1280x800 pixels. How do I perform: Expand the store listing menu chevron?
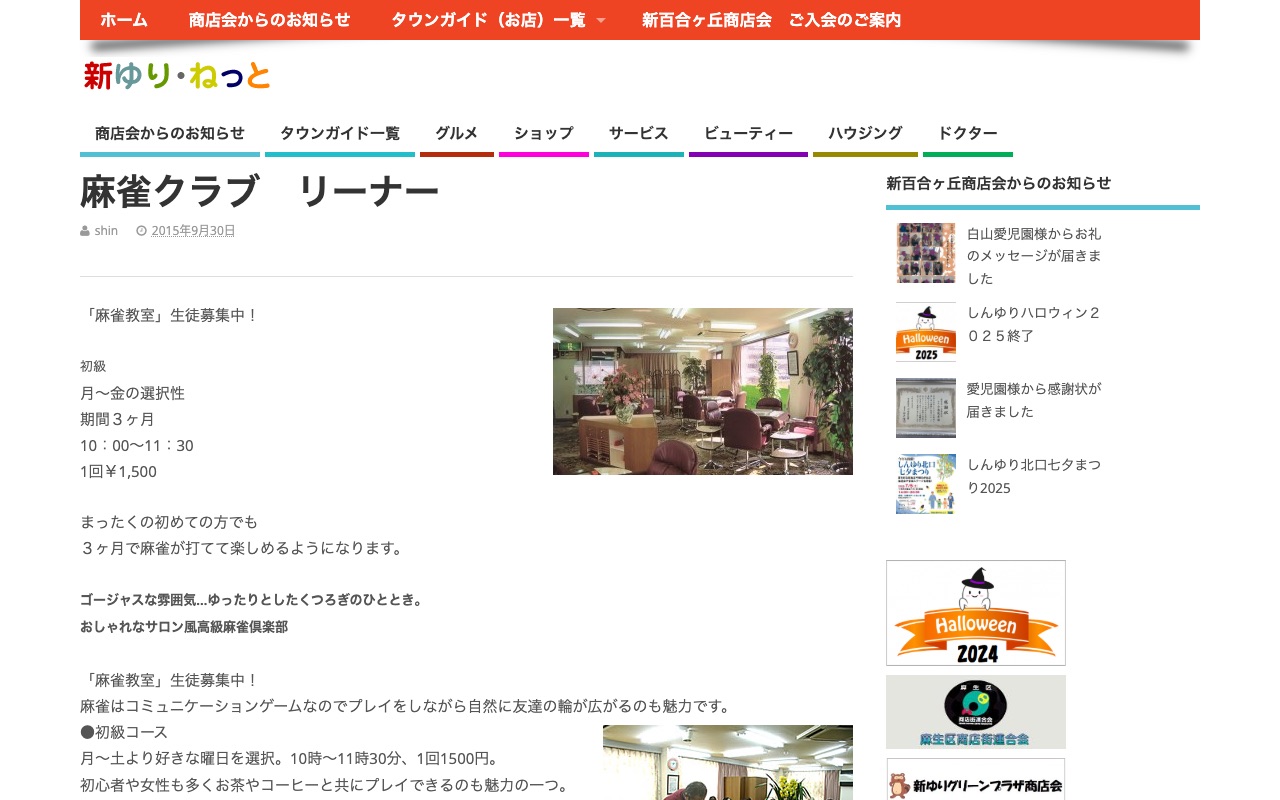tap(601, 20)
